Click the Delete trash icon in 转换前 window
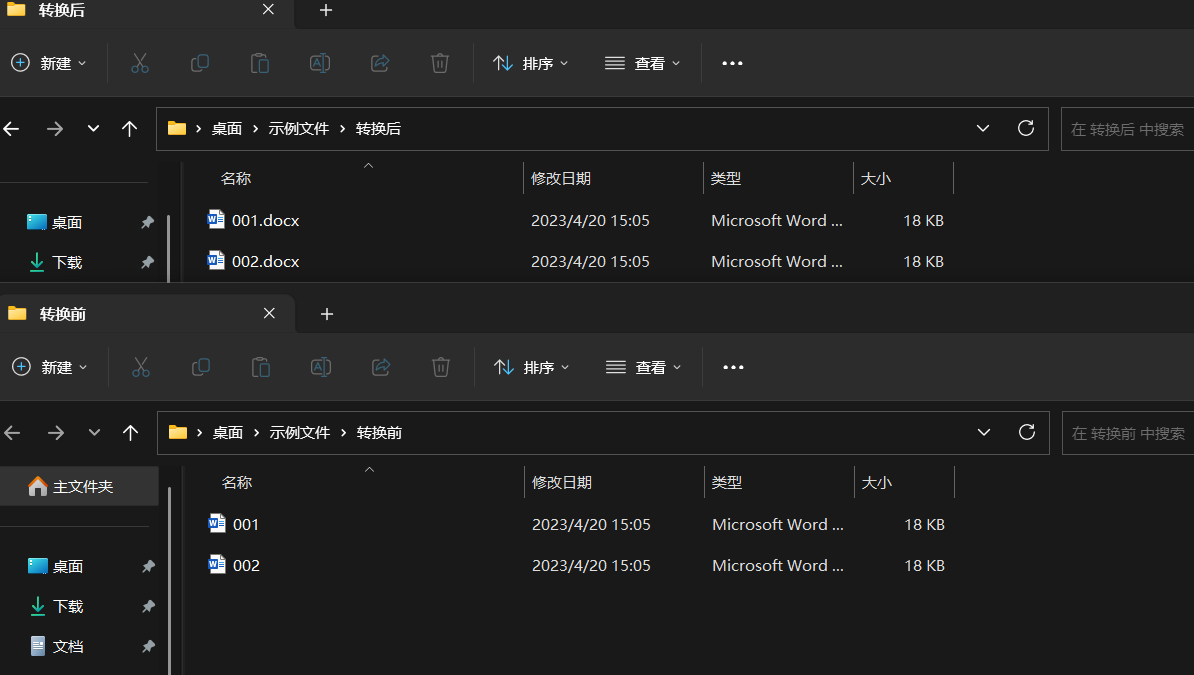 pos(441,367)
